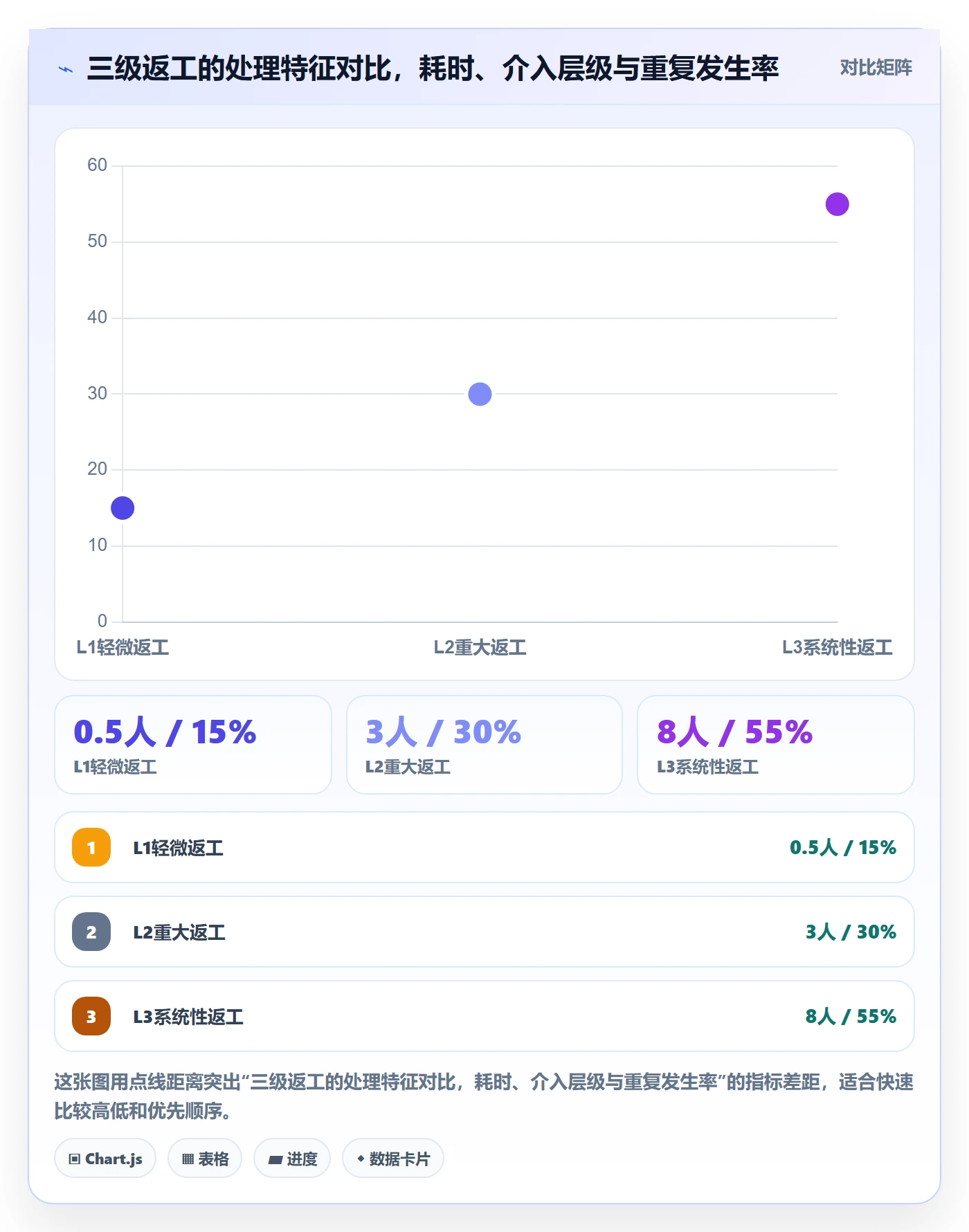Click the L2重大返工 name in the ranking list
Image resolution: width=969 pixels, height=1232 pixels.
179,932
